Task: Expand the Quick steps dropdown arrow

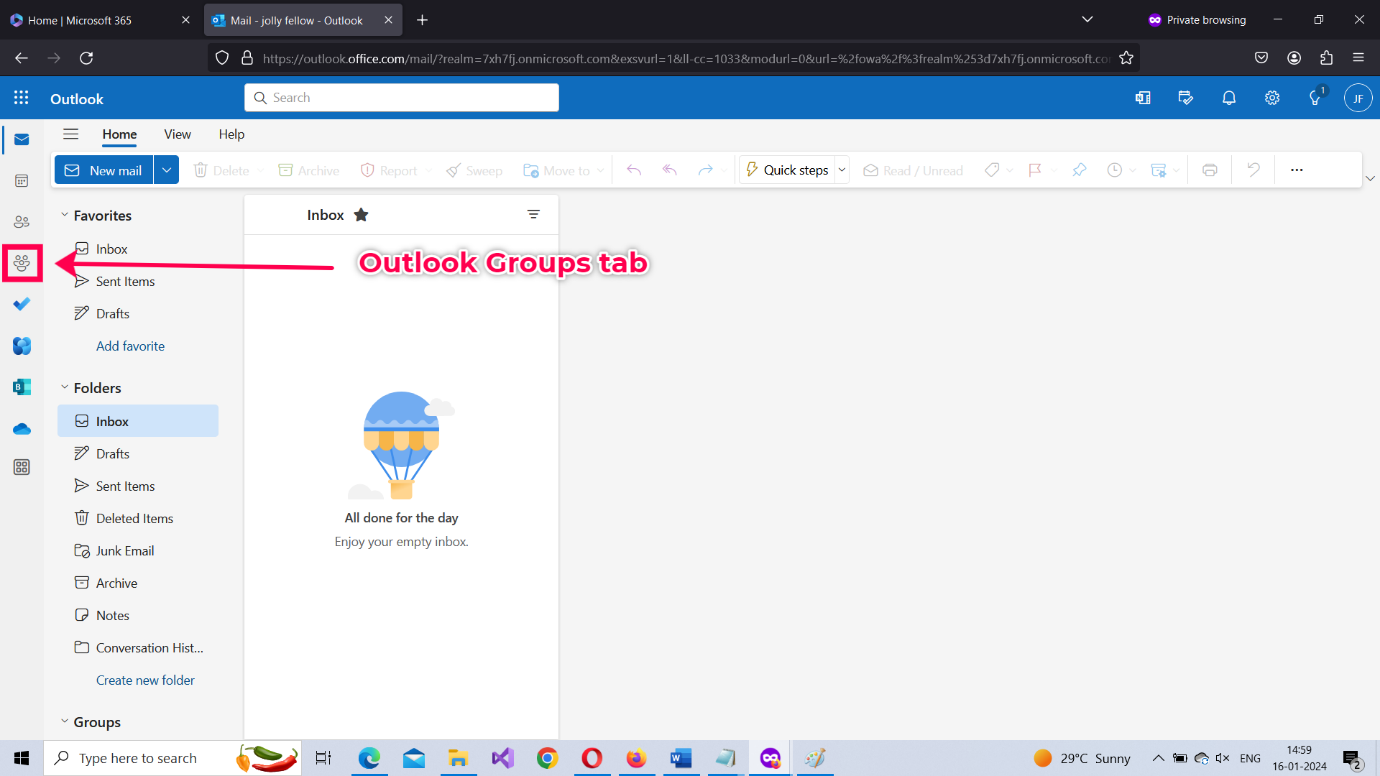Action: (x=842, y=171)
